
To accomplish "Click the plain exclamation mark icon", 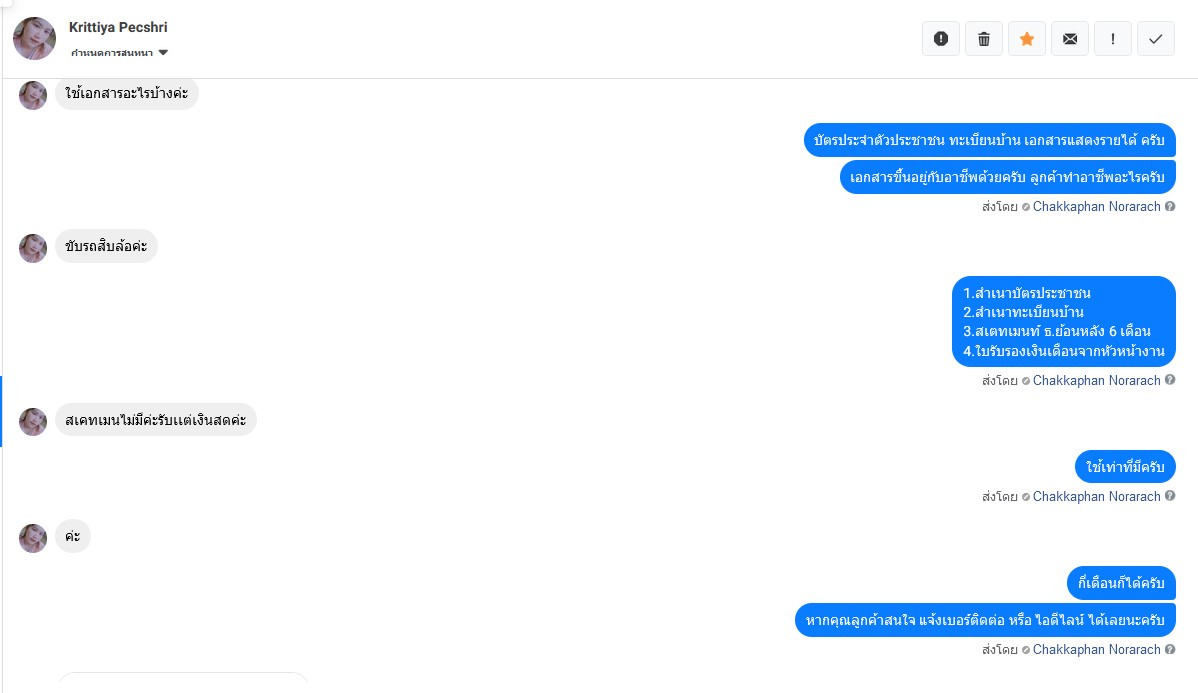I will (x=1112, y=39).
